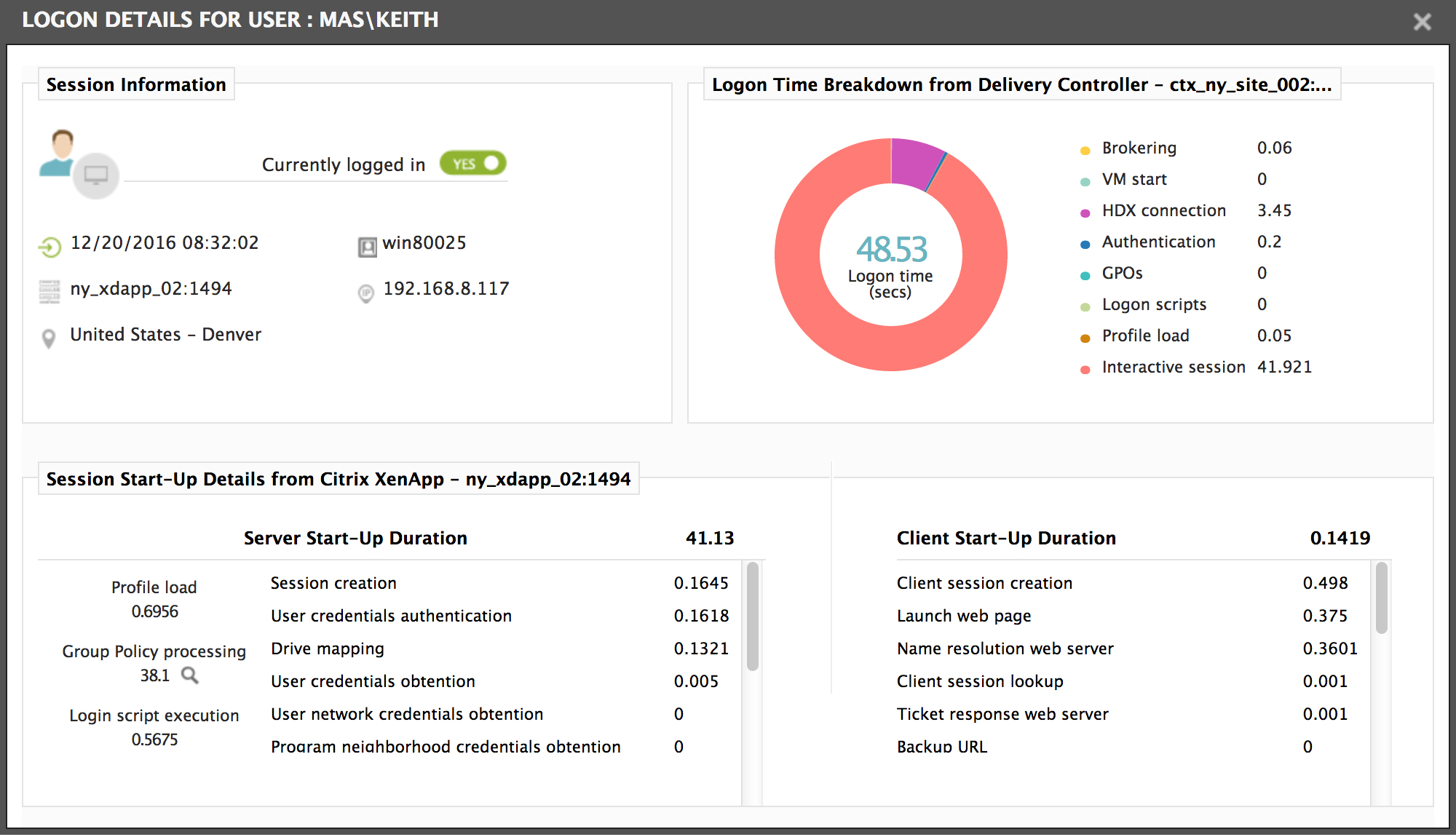Viewport: 1456px width, 837px height.
Task: Click the HDX connection legend entry
Action: (1163, 210)
